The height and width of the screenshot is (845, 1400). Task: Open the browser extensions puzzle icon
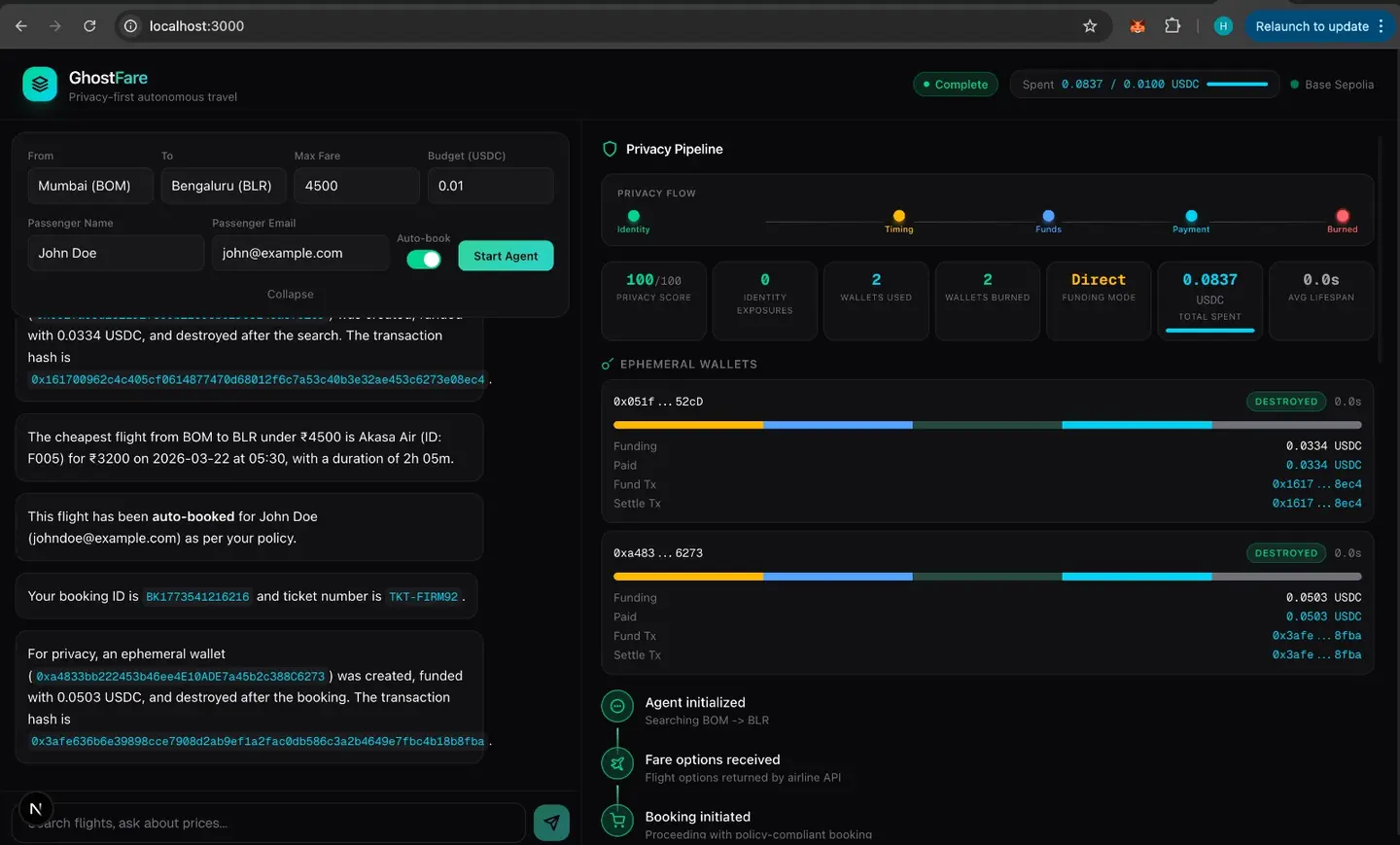(1172, 26)
